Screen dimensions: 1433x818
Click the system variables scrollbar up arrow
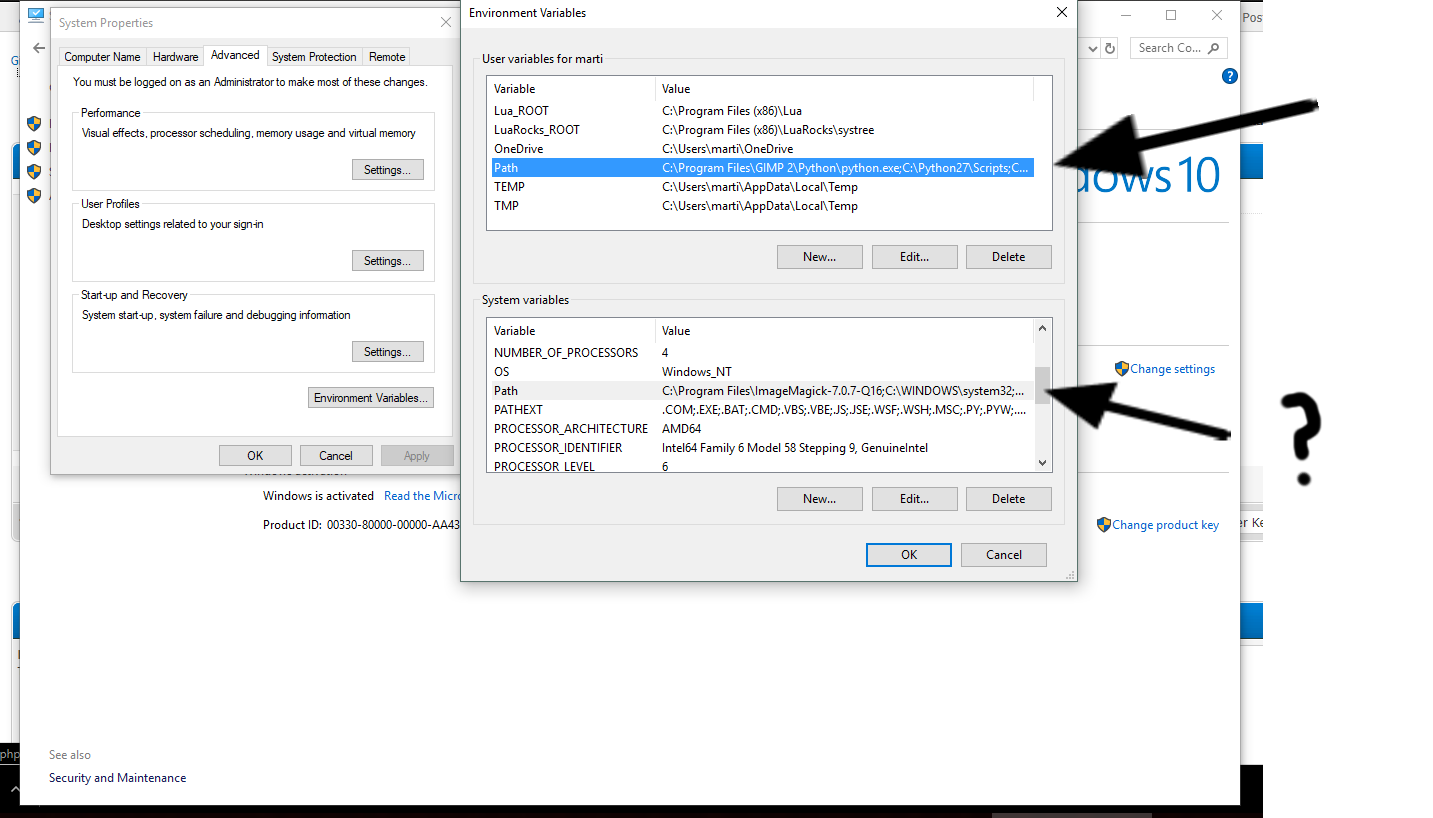pyautogui.click(x=1043, y=328)
